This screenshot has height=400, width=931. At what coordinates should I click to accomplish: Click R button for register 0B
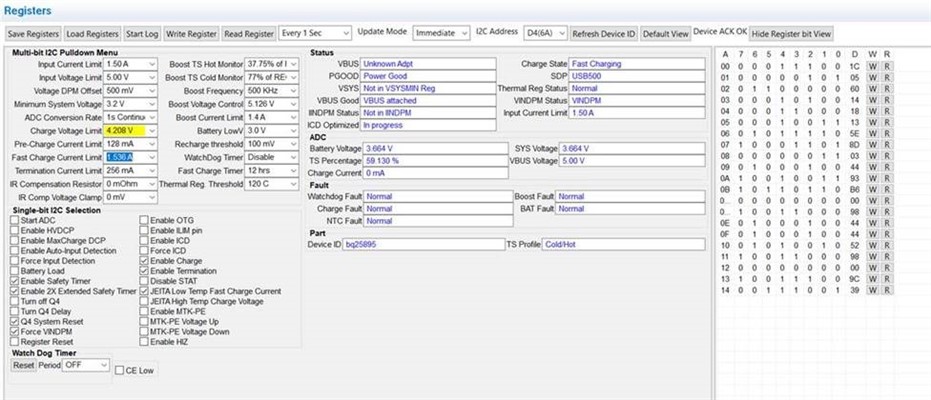(886, 189)
